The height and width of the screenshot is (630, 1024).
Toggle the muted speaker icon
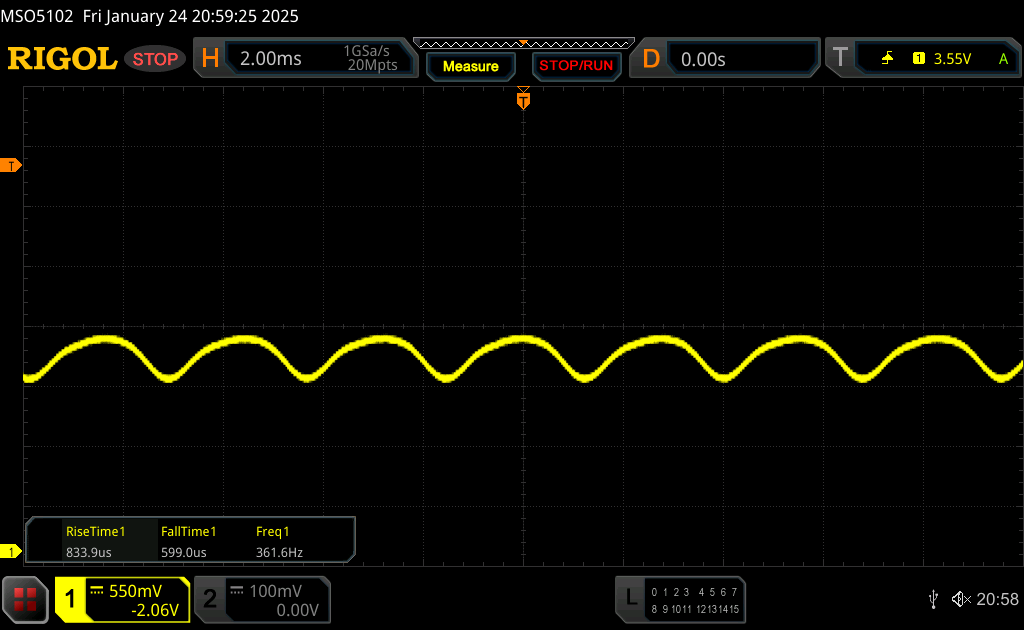pyautogui.click(x=961, y=599)
